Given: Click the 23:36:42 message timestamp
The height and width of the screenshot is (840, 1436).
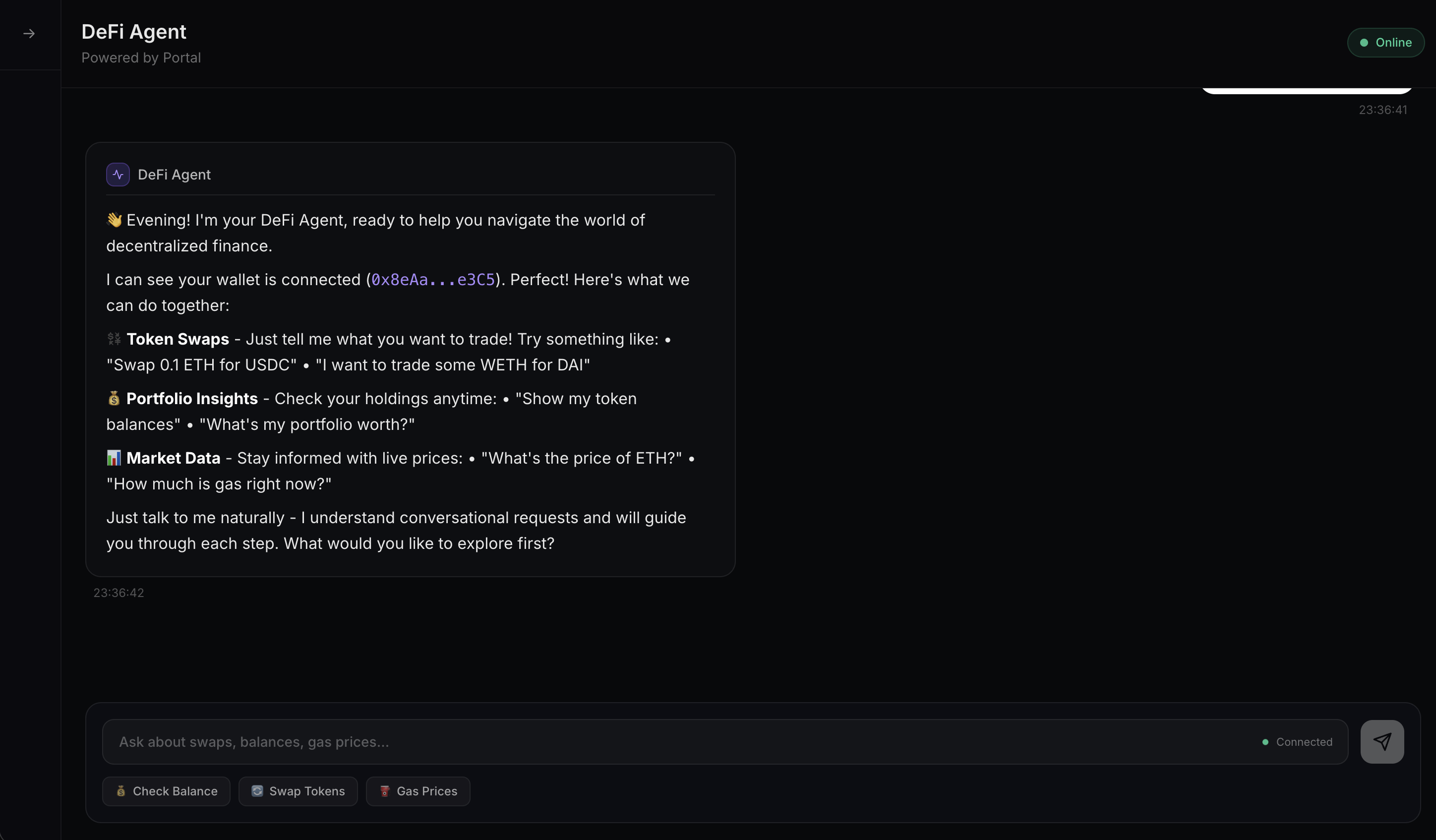Looking at the screenshot, I should (119, 593).
